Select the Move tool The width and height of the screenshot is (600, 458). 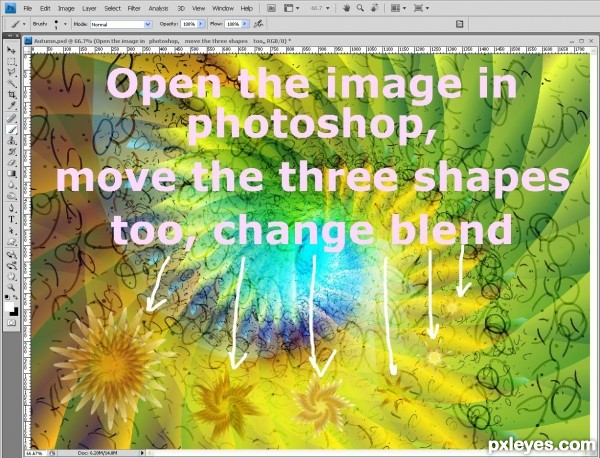(11, 50)
